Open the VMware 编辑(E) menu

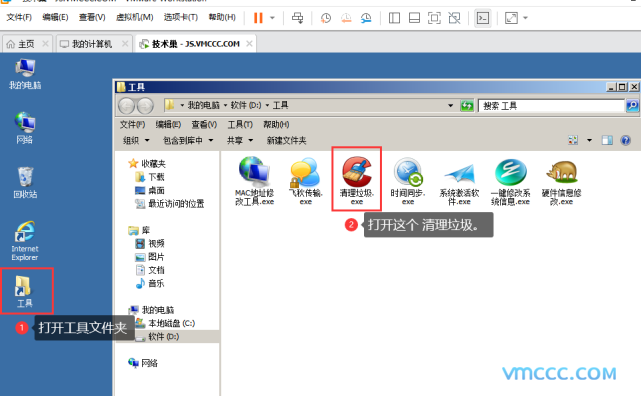pyautogui.click(x=55, y=17)
